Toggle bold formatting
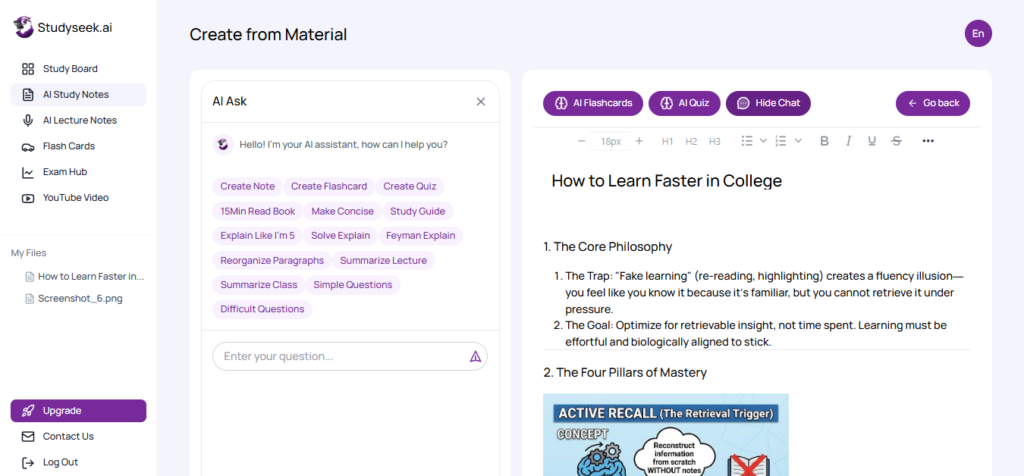This screenshot has width=1024, height=476. pyautogui.click(x=824, y=141)
